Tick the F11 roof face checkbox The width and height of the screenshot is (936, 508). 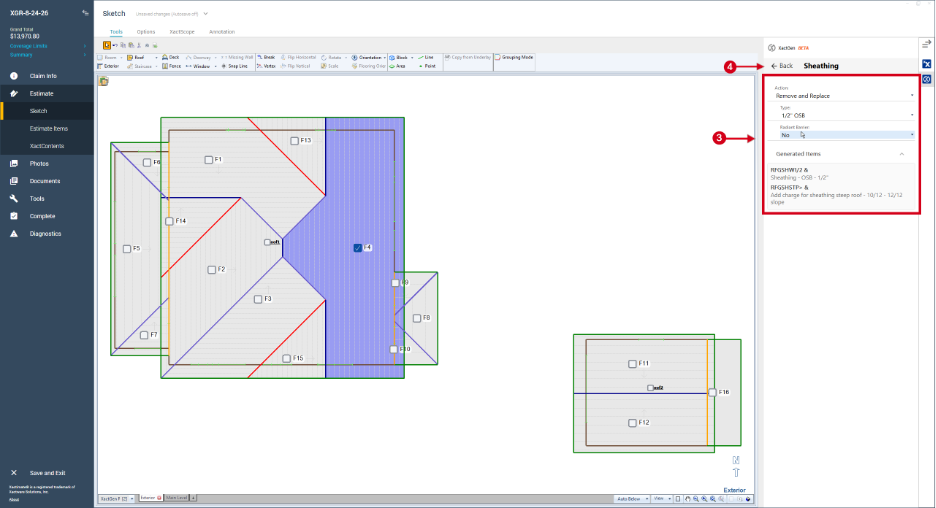[632, 364]
